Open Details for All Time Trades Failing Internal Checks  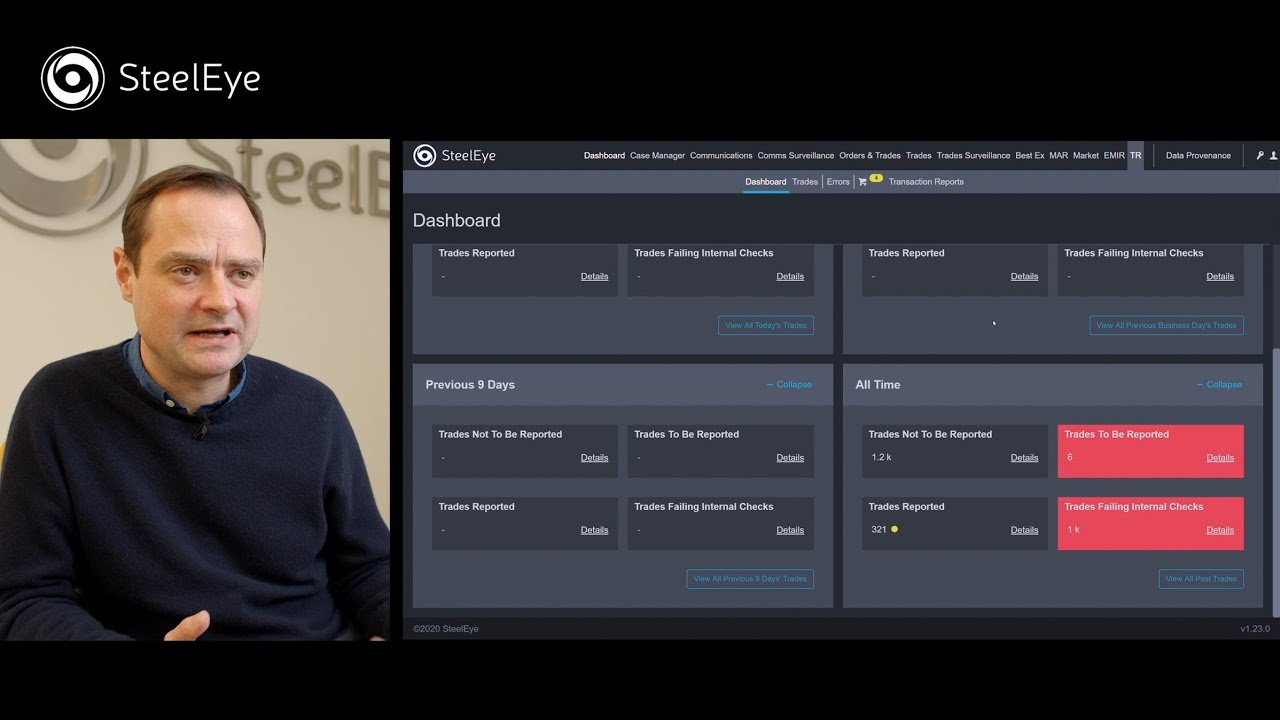tap(1220, 530)
